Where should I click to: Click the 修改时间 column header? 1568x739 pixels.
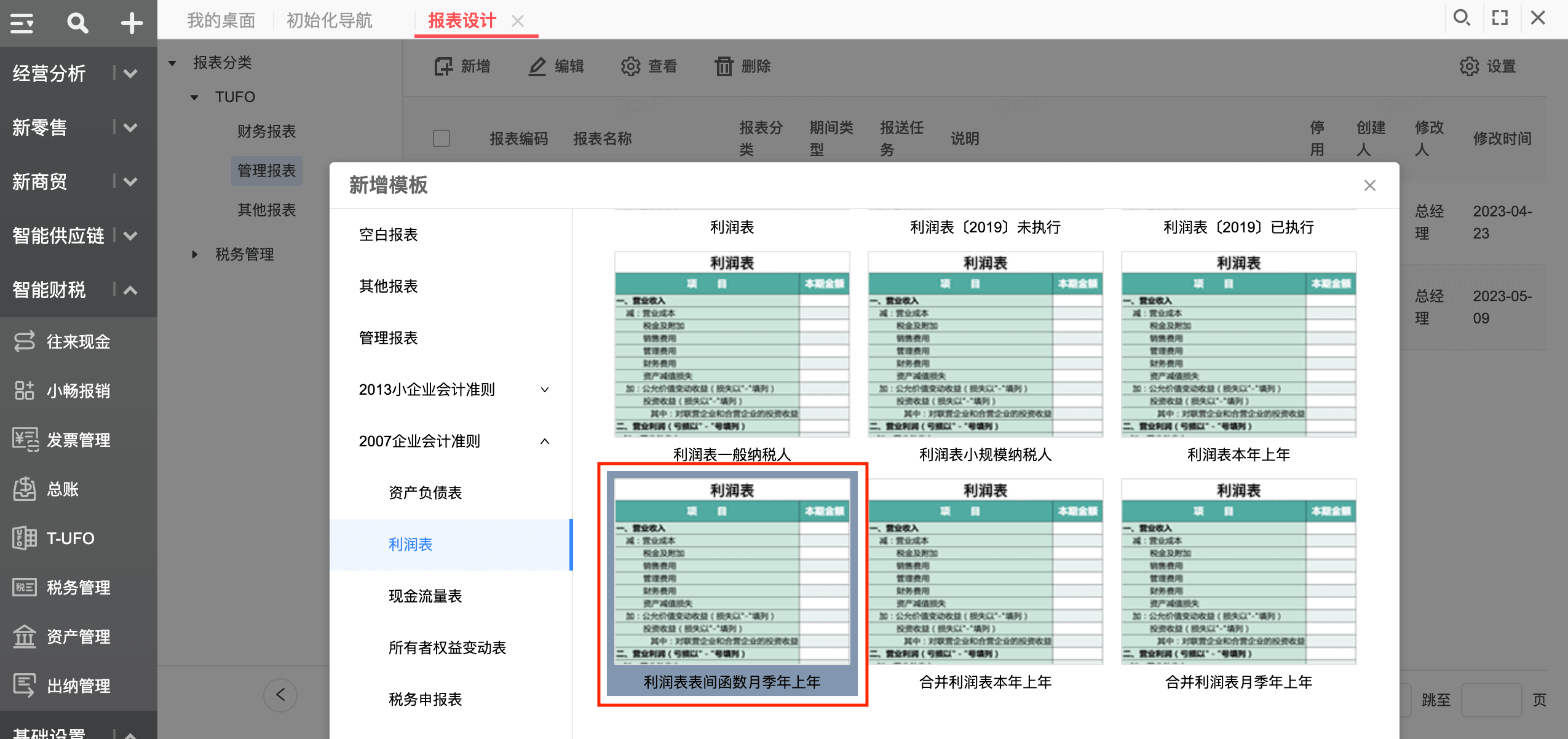coord(1502,138)
